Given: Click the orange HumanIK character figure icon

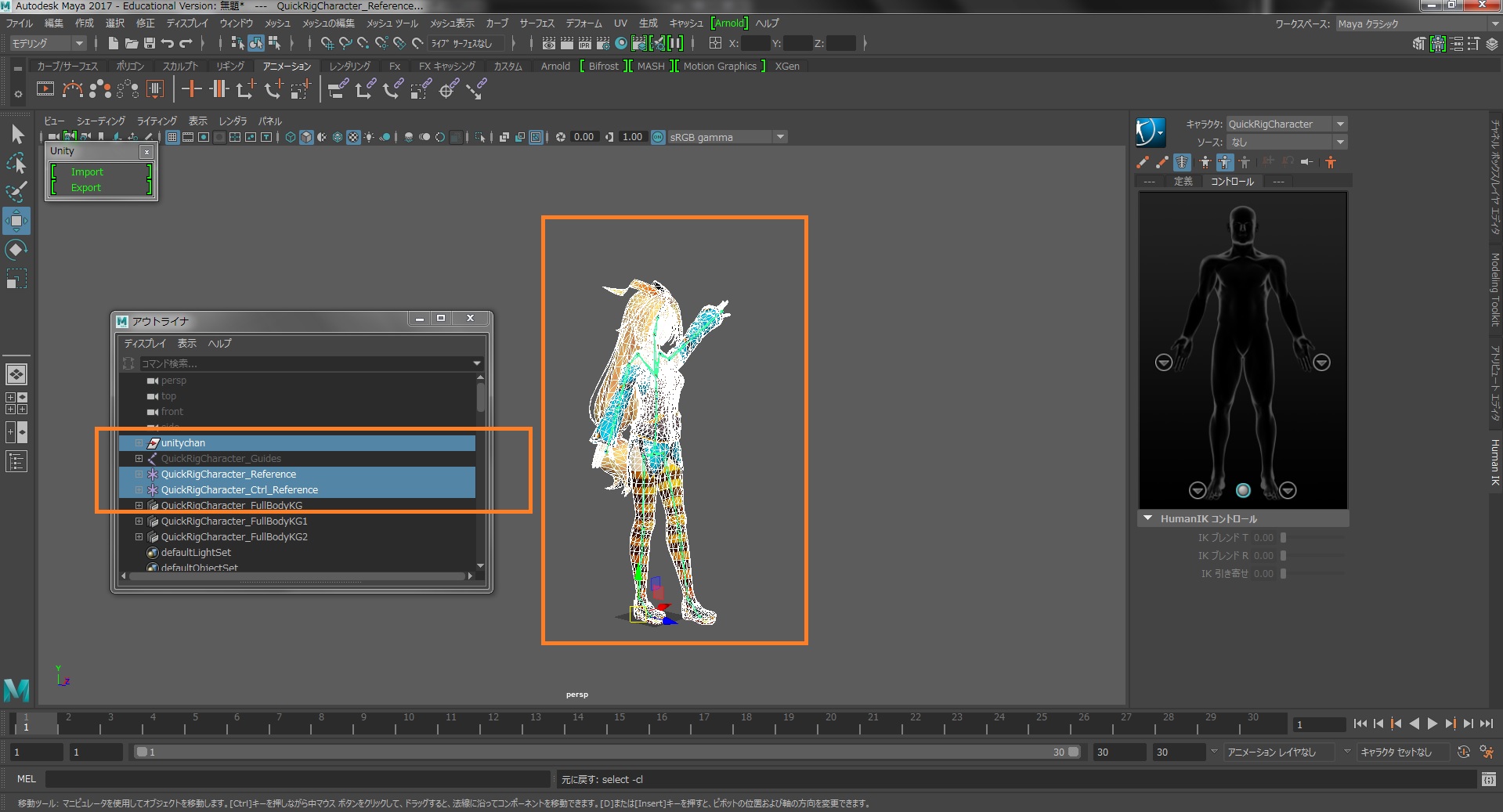Looking at the screenshot, I should pyautogui.click(x=1330, y=162).
